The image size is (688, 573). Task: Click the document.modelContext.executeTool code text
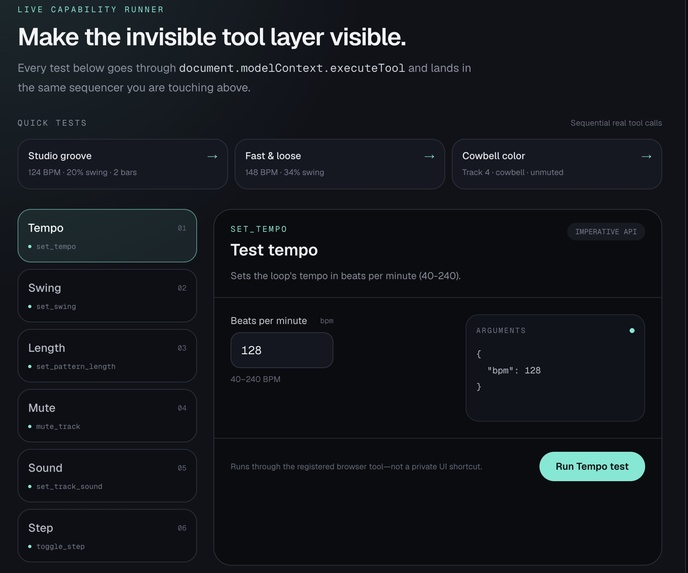292,68
